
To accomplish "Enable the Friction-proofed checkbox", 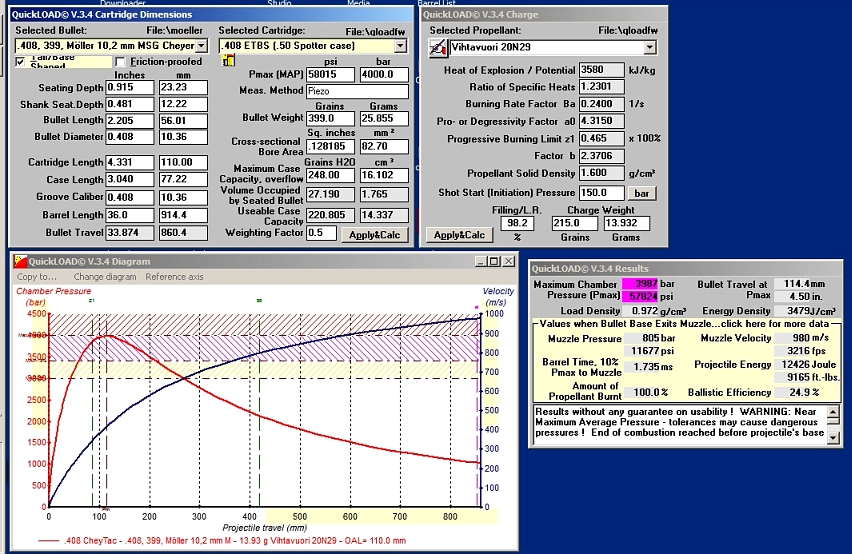I will (120, 62).
